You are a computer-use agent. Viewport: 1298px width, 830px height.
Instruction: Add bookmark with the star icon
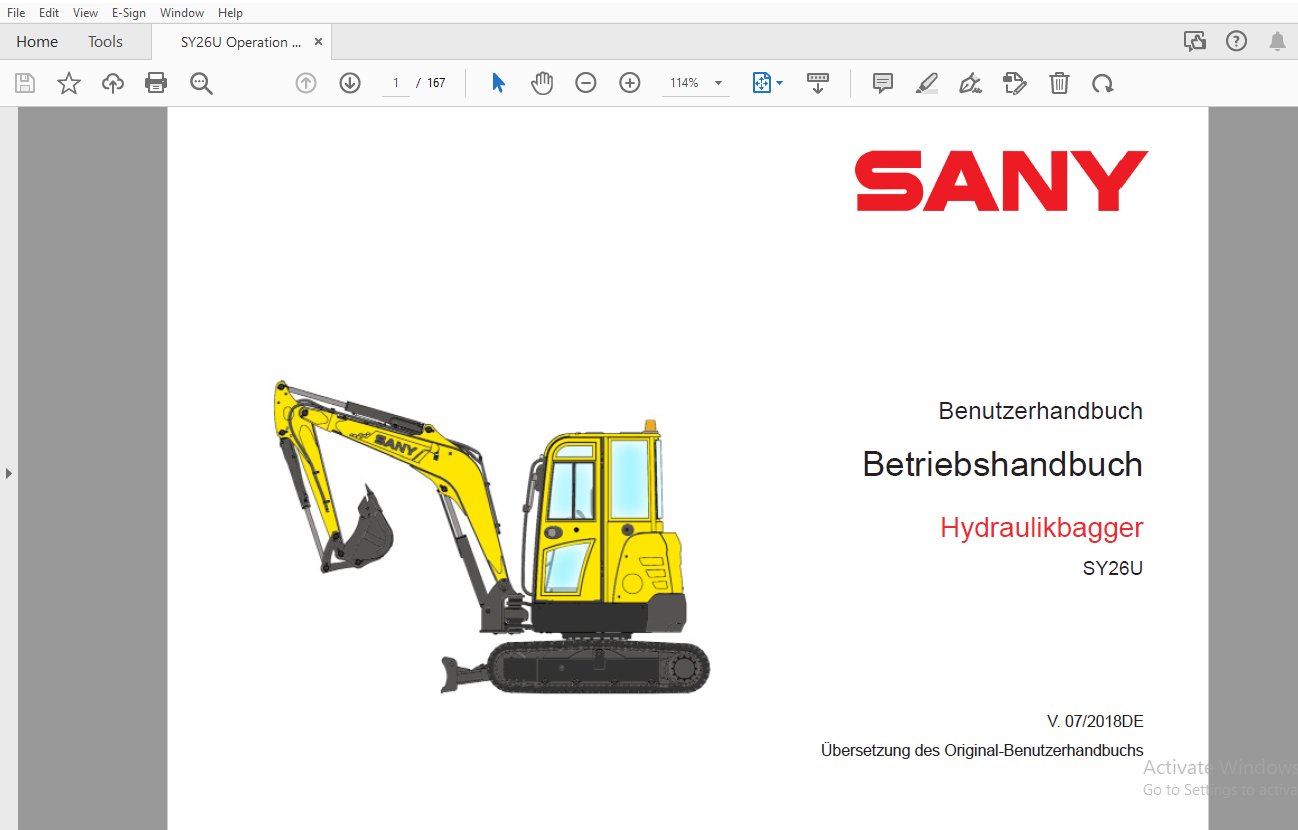pyautogui.click(x=69, y=83)
